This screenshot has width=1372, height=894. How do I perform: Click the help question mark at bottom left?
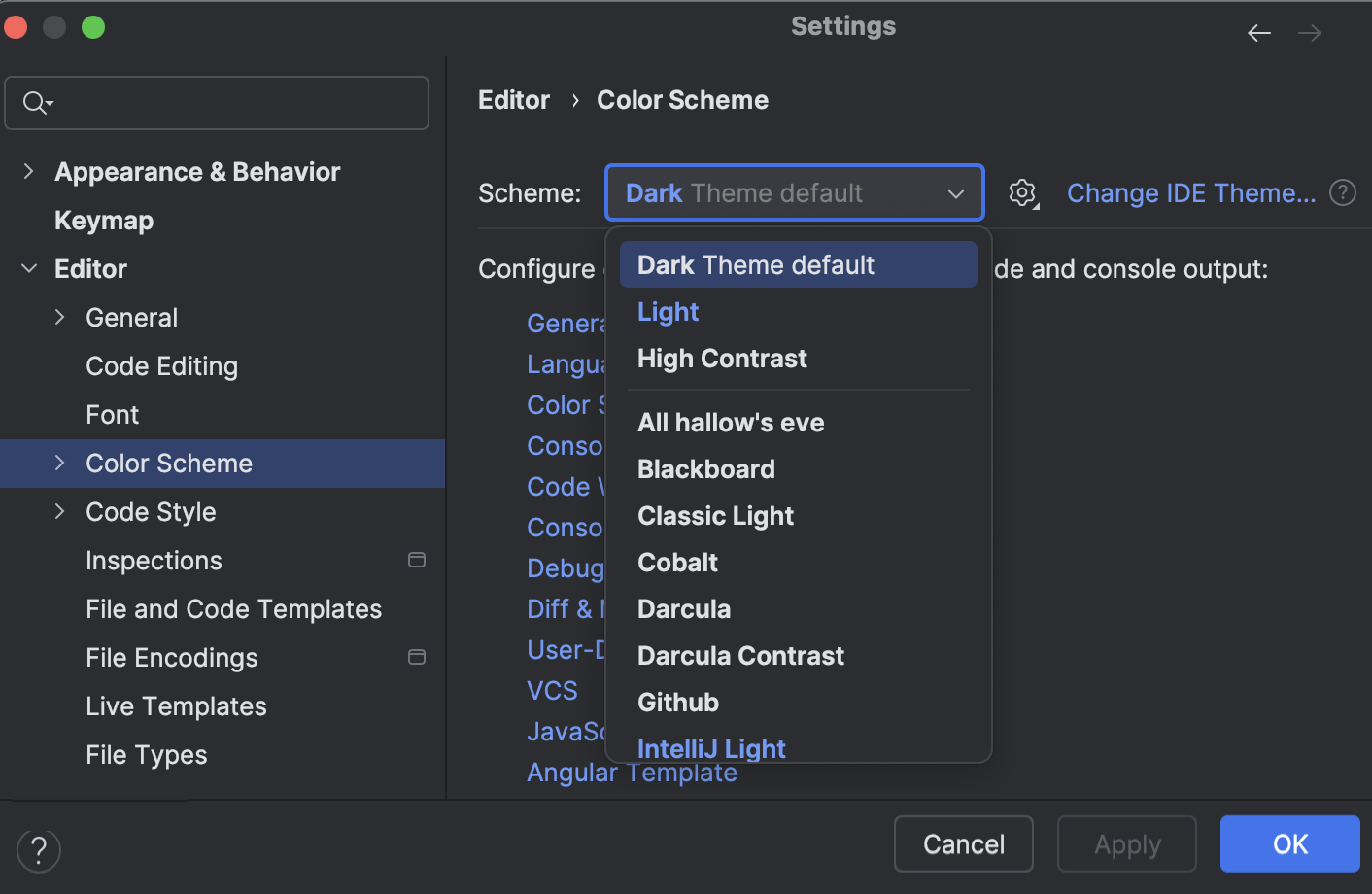(x=38, y=850)
